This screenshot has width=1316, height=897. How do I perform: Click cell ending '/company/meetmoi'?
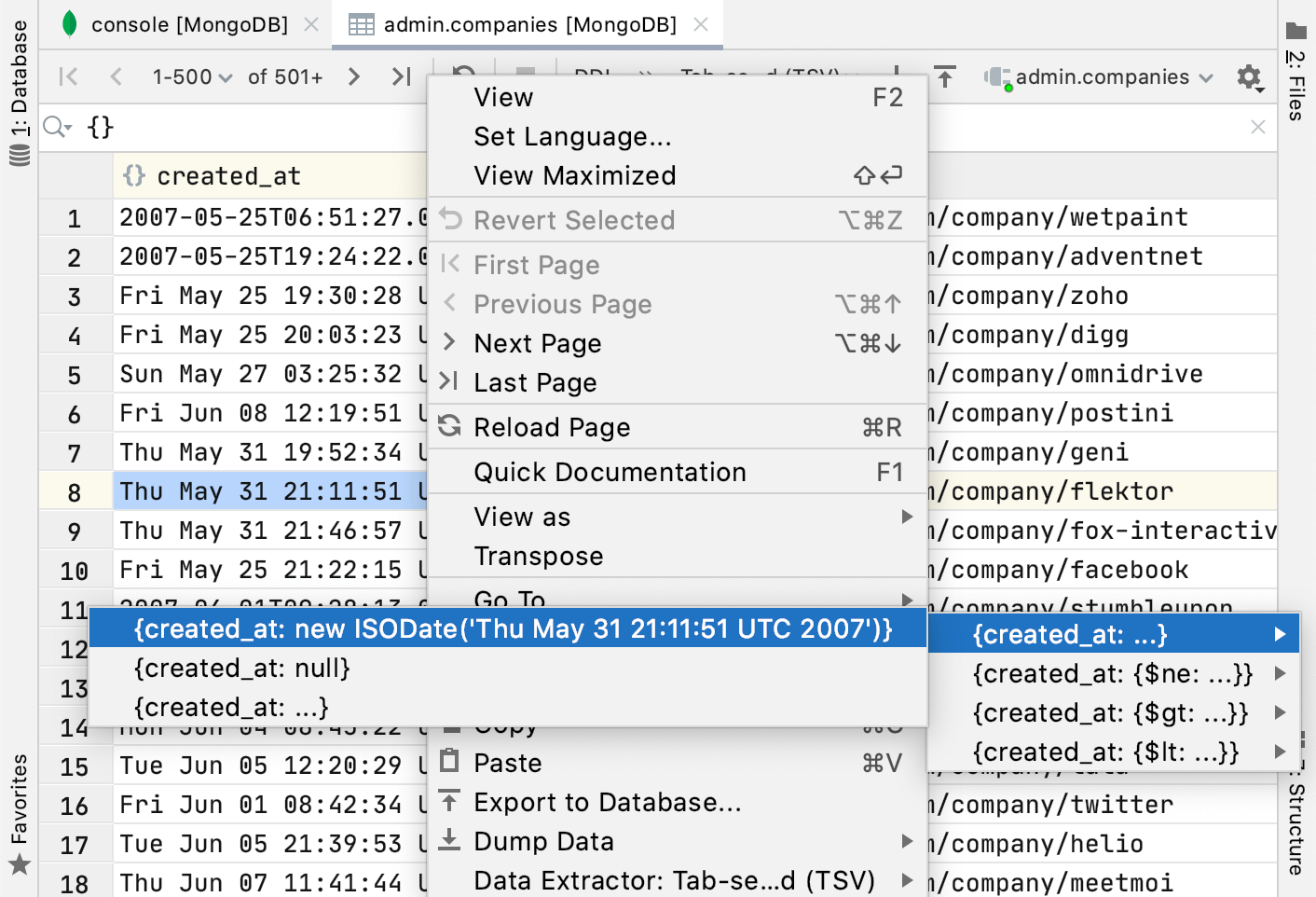tap(1102, 883)
